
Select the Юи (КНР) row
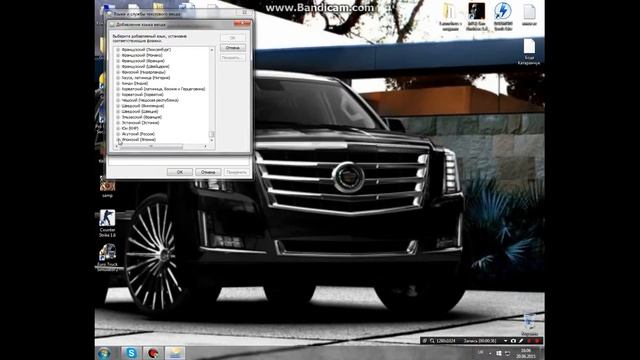(x=130, y=128)
